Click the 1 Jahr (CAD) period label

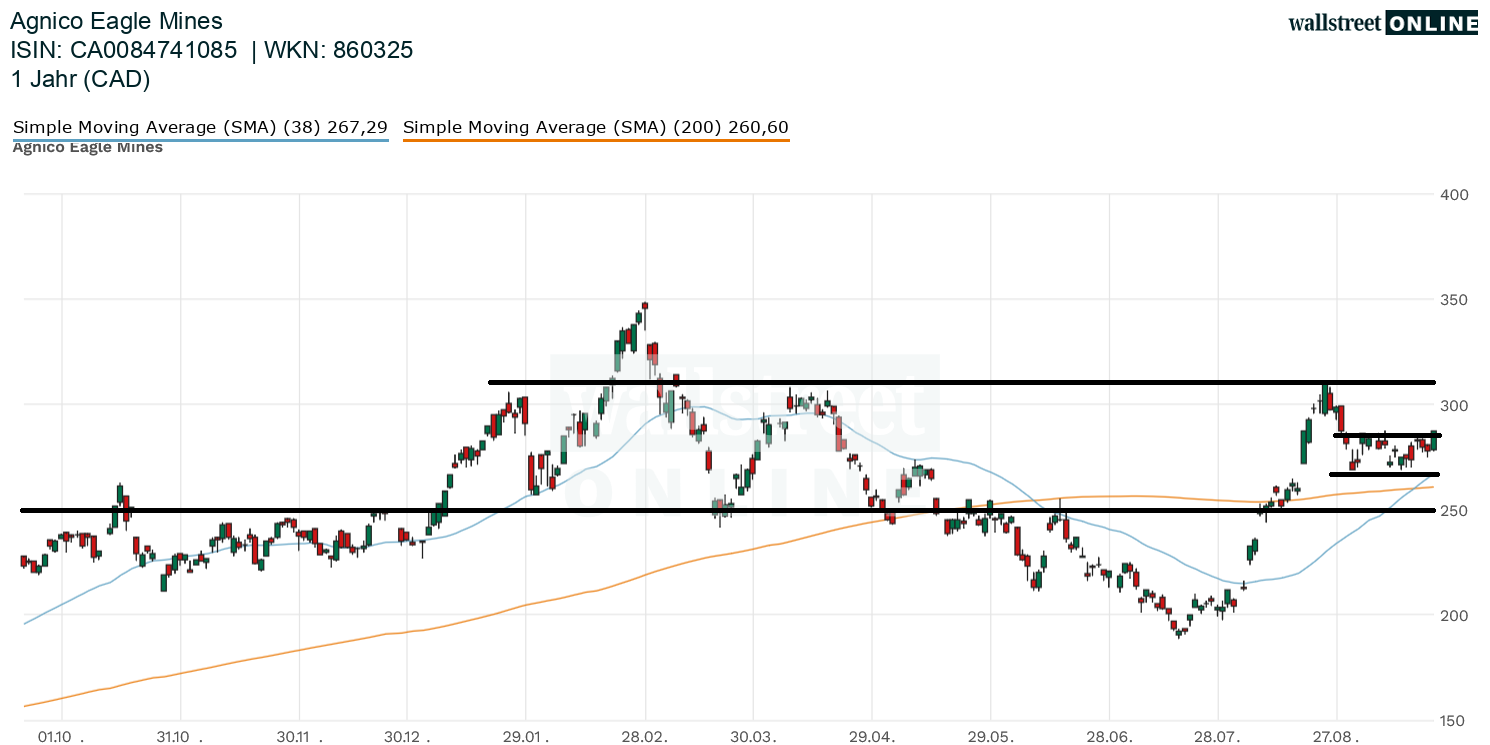tap(80, 80)
